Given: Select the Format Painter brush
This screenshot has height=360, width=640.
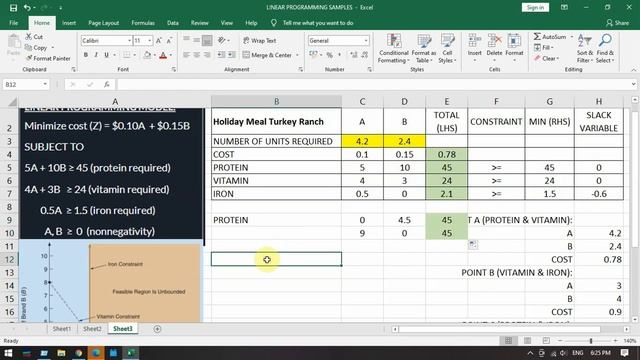Looking at the screenshot, I should pyautogui.click(x=29, y=58).
